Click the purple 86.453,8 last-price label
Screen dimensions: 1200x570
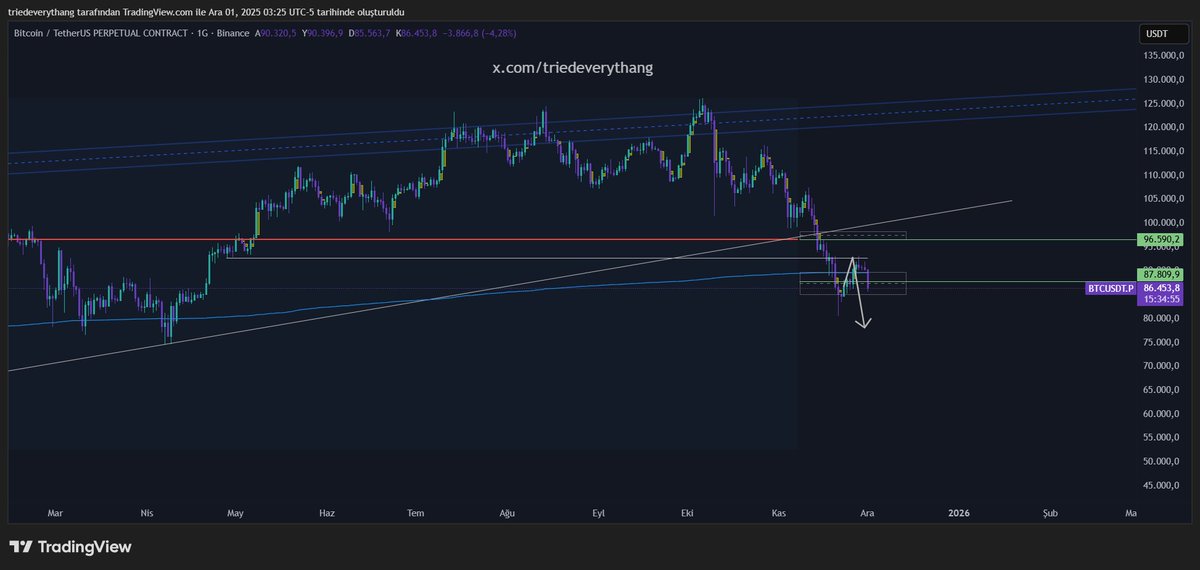[x=1160, y=287]
